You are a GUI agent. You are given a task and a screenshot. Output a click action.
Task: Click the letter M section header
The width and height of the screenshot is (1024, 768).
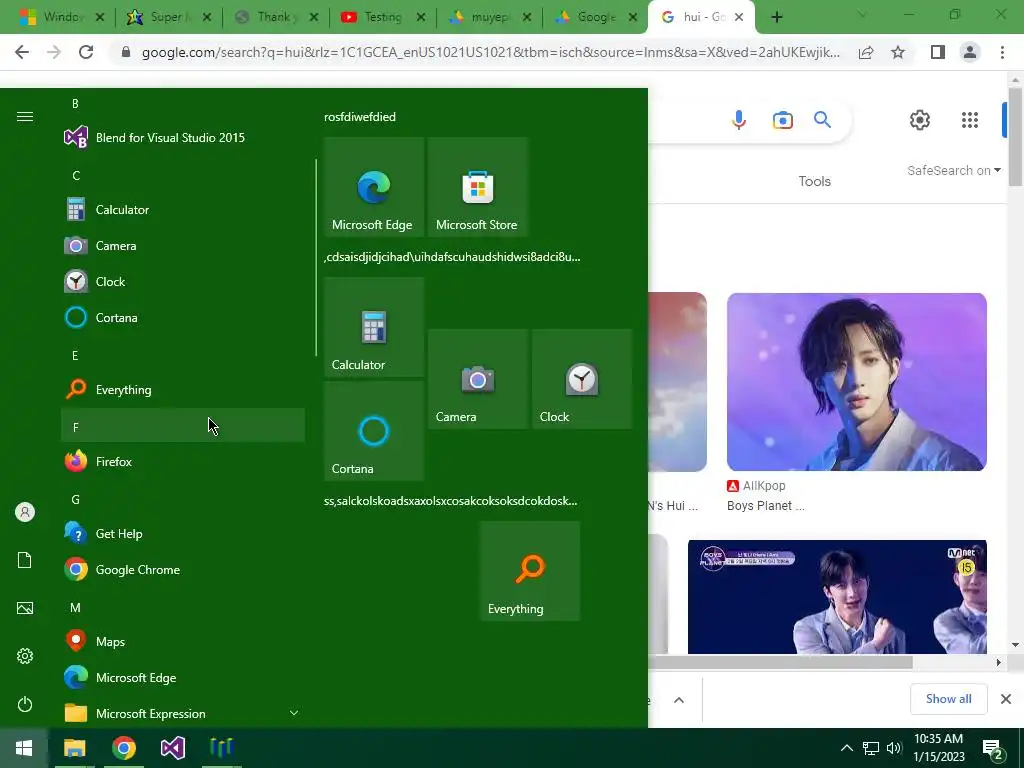[183, 607]
